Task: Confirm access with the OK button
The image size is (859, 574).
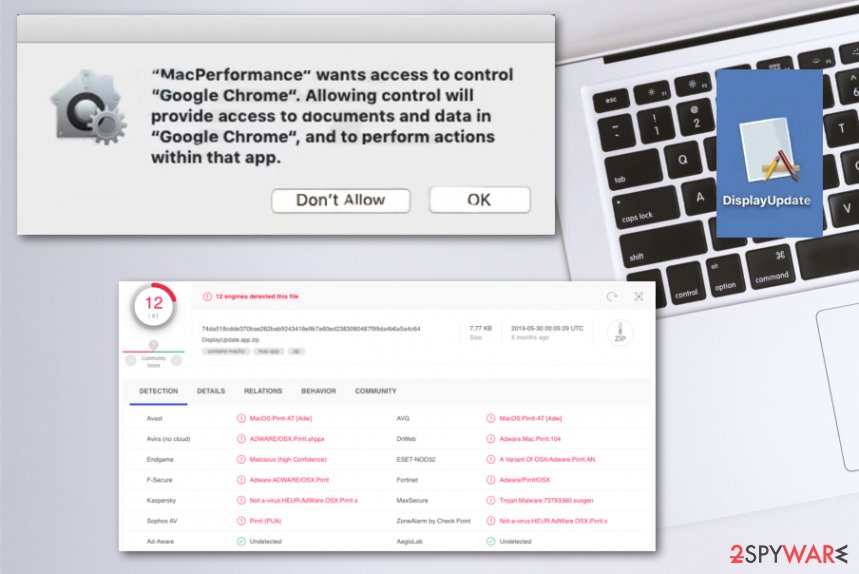Action: click(x=479, y=200)
